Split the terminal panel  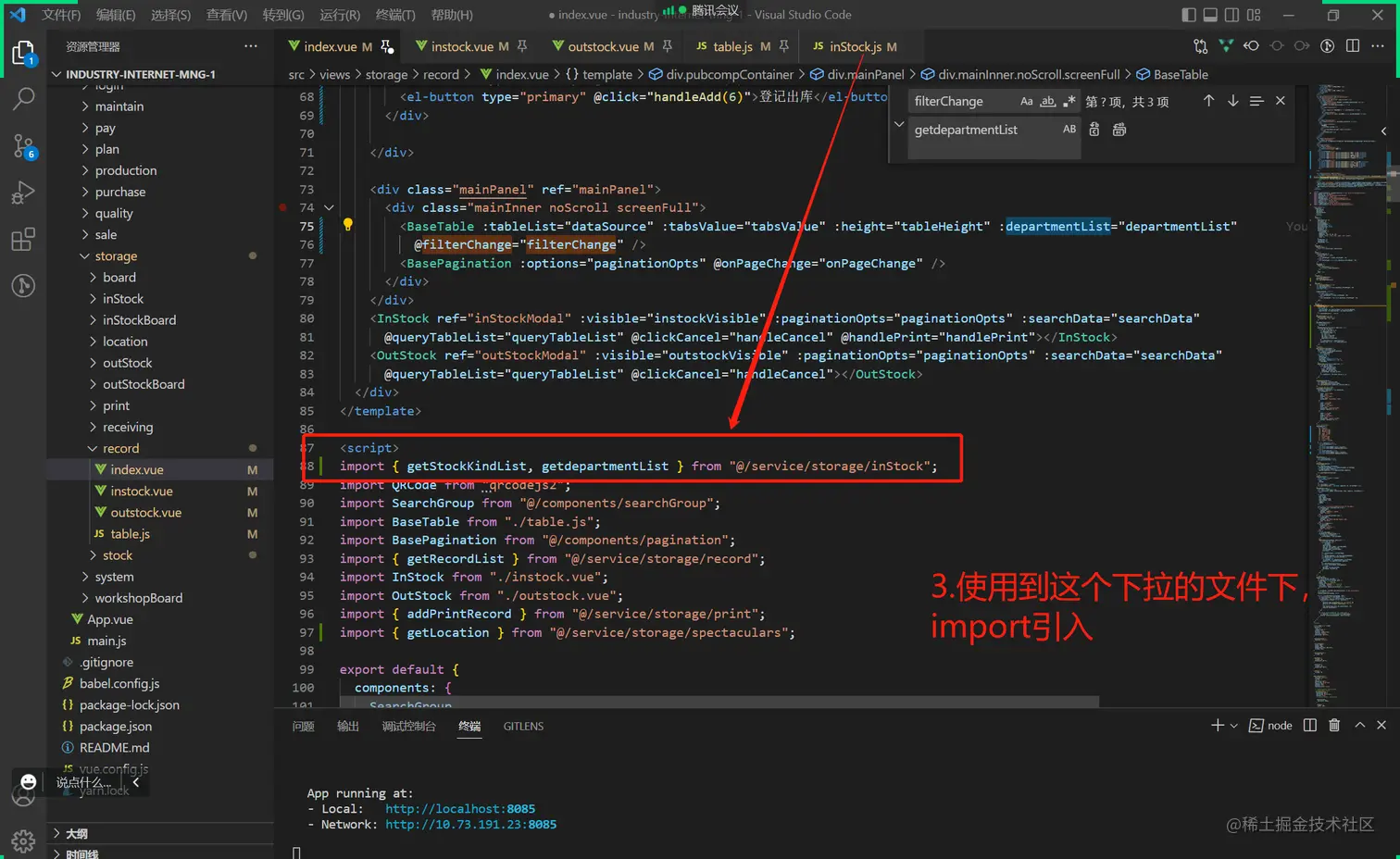tap(1309, 726)
